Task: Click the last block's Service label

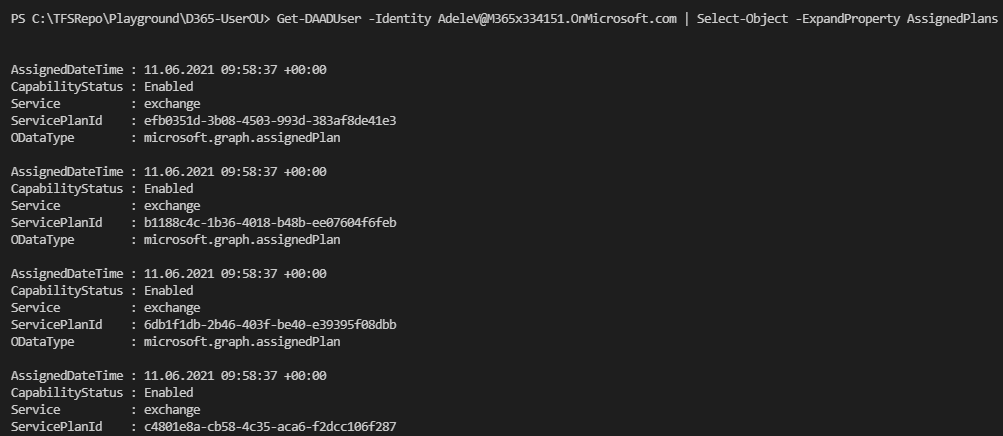Action: click(35, 410)
